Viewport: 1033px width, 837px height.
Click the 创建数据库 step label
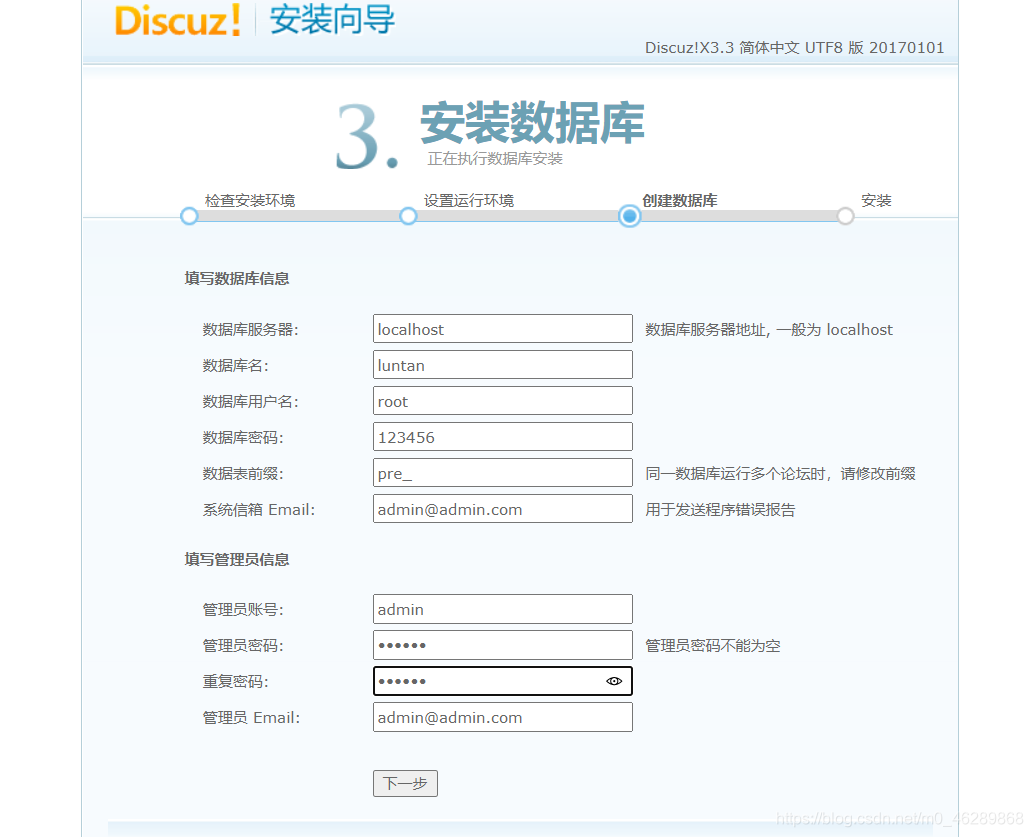680,200
